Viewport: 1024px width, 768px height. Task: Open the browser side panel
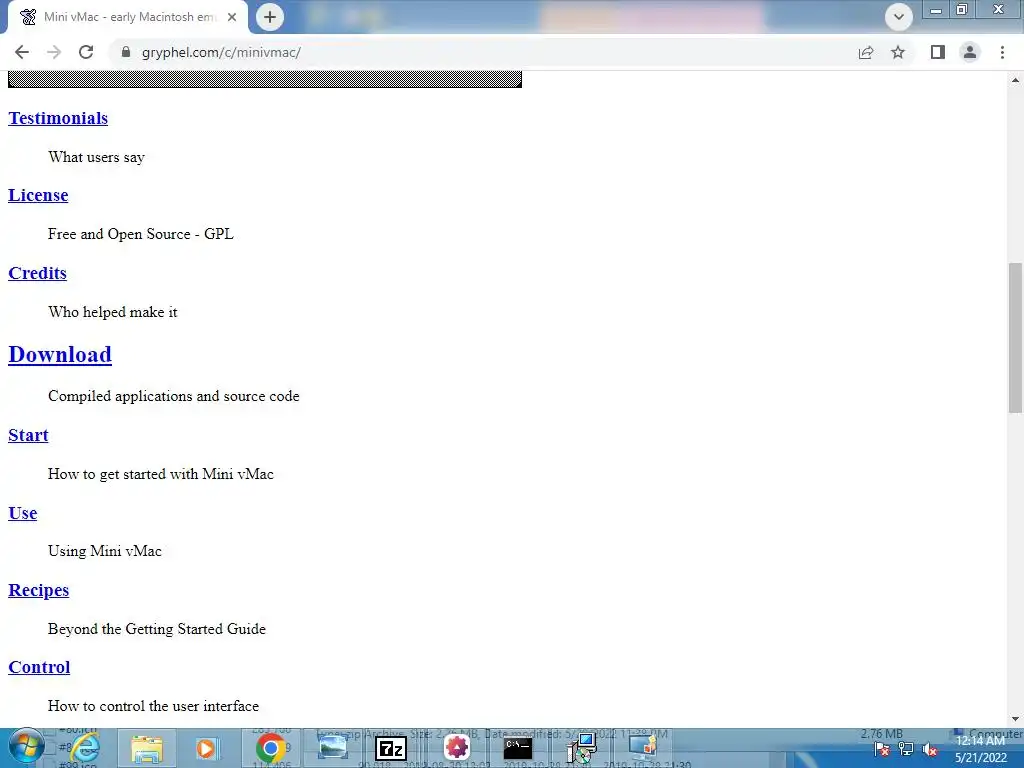pyautogui.click(x=938, y=52)
